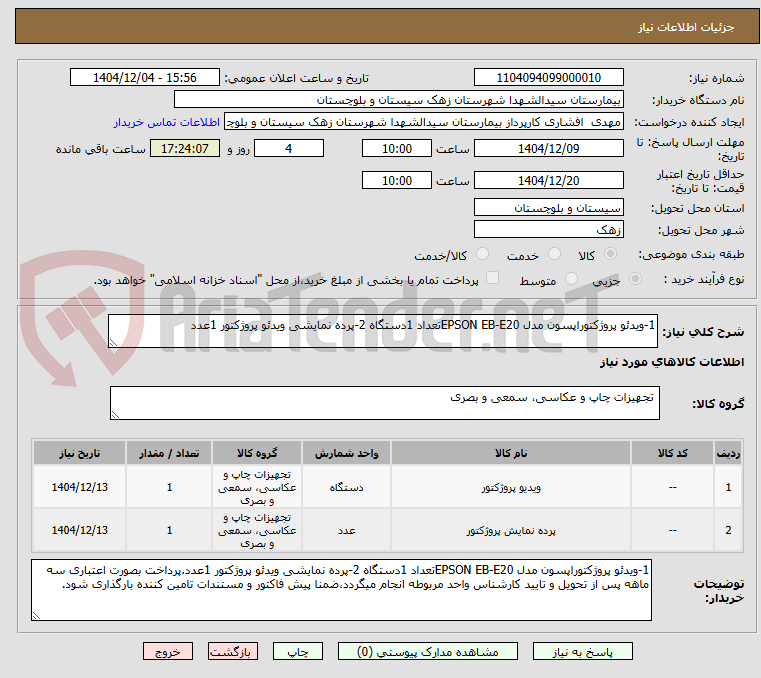Screen dimensions: 761x678
Task: Click the countdown timer 17:24:07
Action: pos(185,149)
